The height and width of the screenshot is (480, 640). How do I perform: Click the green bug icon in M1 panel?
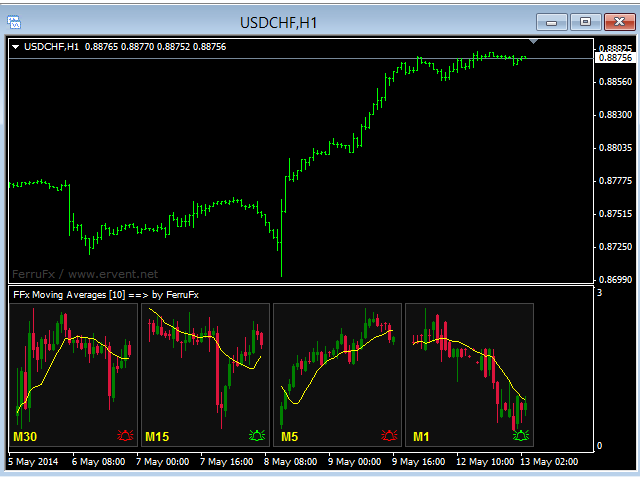click(x=521, y=435)
